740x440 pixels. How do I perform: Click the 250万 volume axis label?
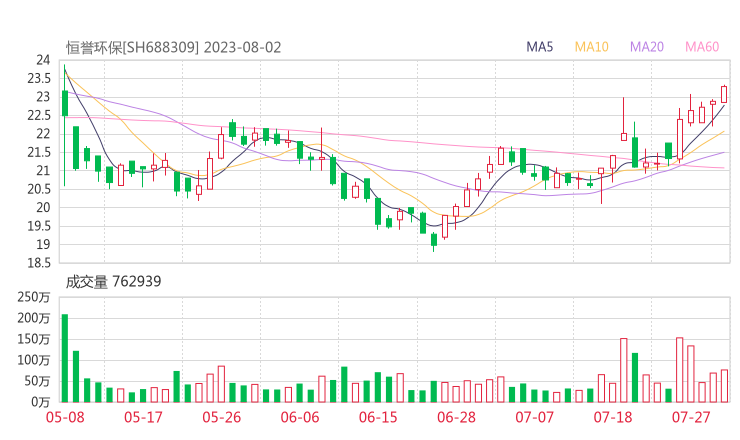point(34,297)
